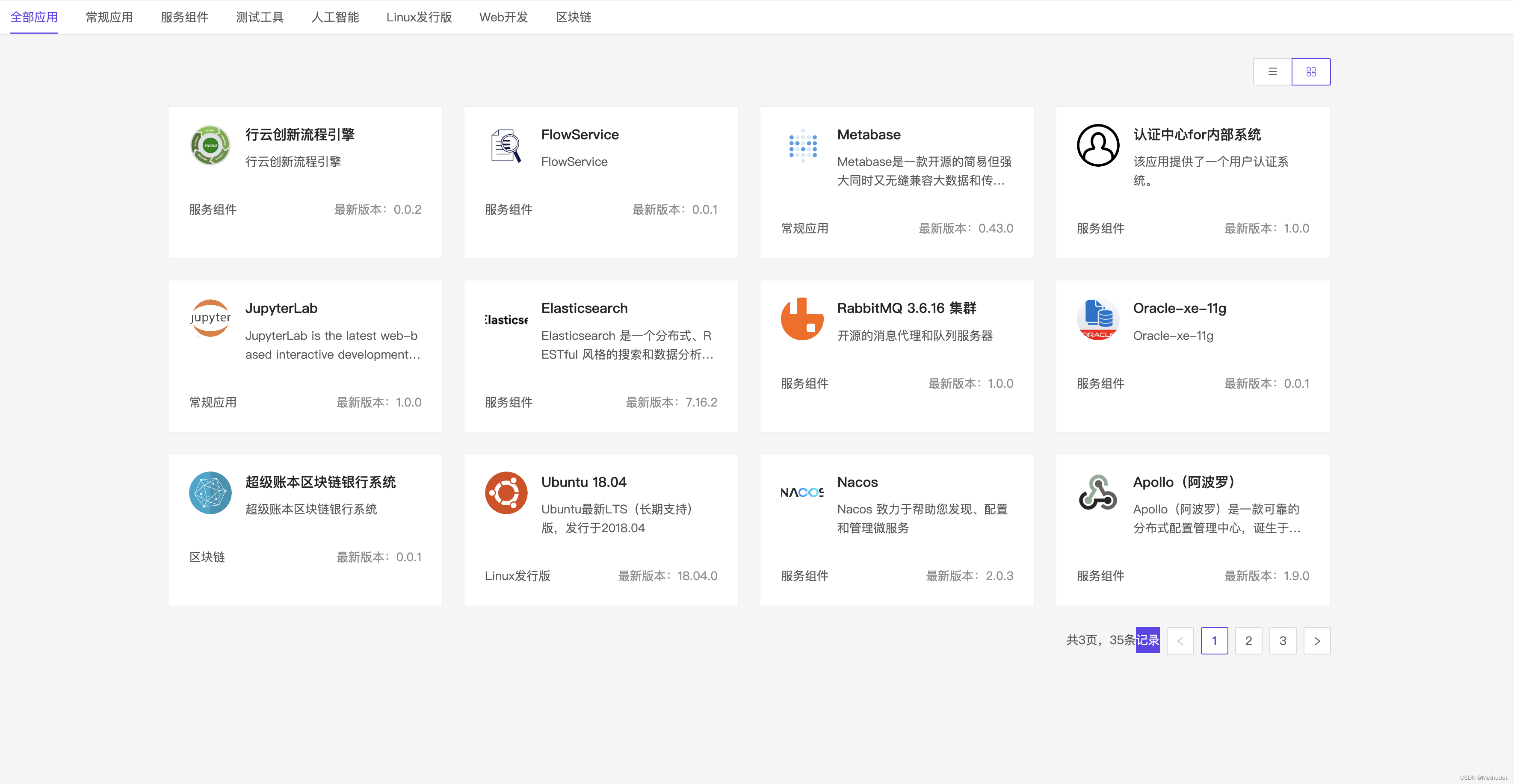Select the 区块链 tab

coord(574,17)
